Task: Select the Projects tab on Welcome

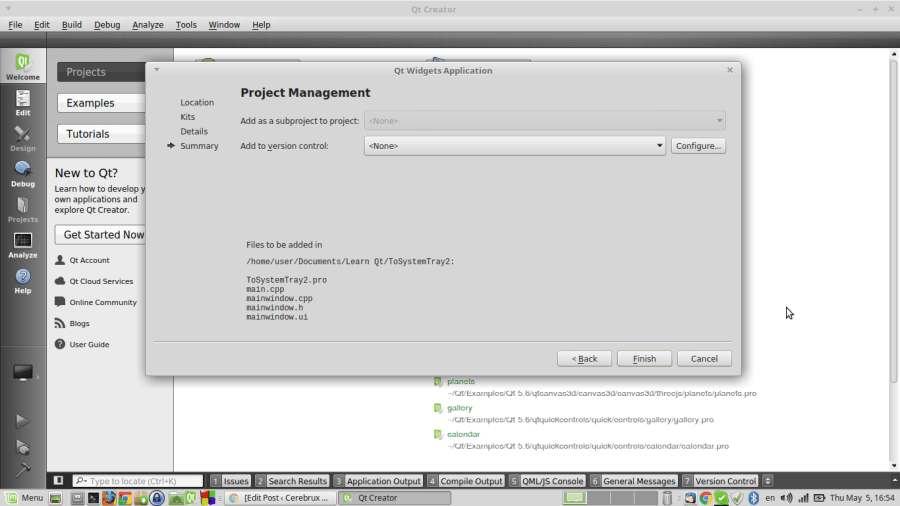Action: [x=101, y=72]
